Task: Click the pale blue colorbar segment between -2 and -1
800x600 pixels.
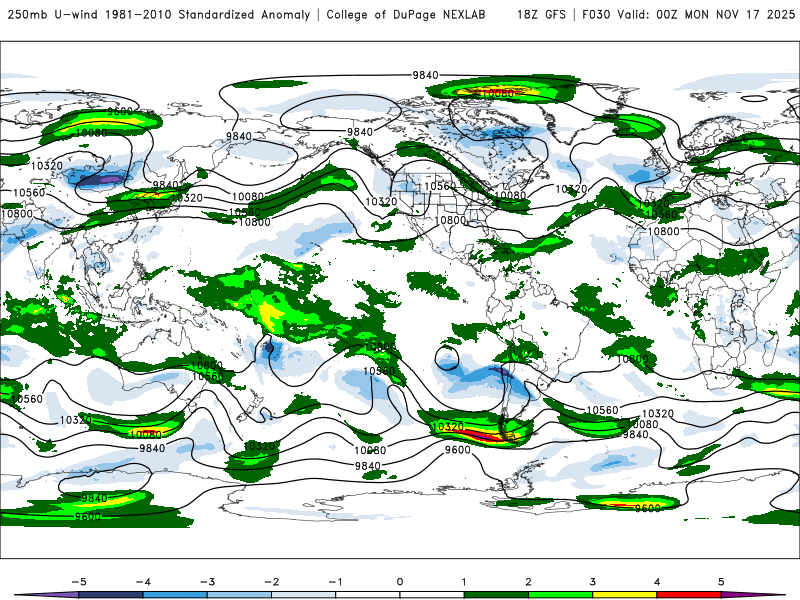Action: (x=304, y=595)
